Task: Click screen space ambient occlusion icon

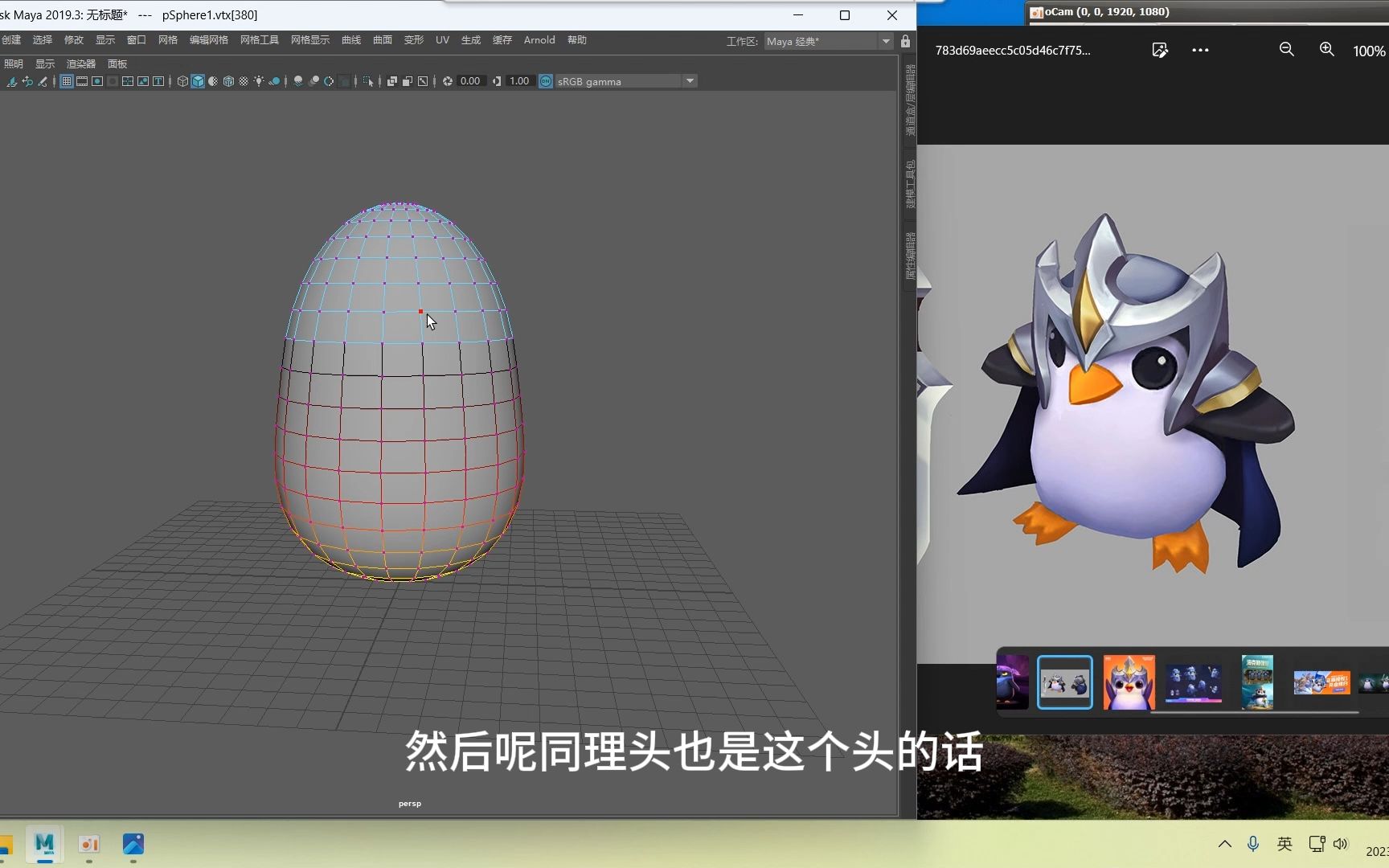Action: [298, 81]
